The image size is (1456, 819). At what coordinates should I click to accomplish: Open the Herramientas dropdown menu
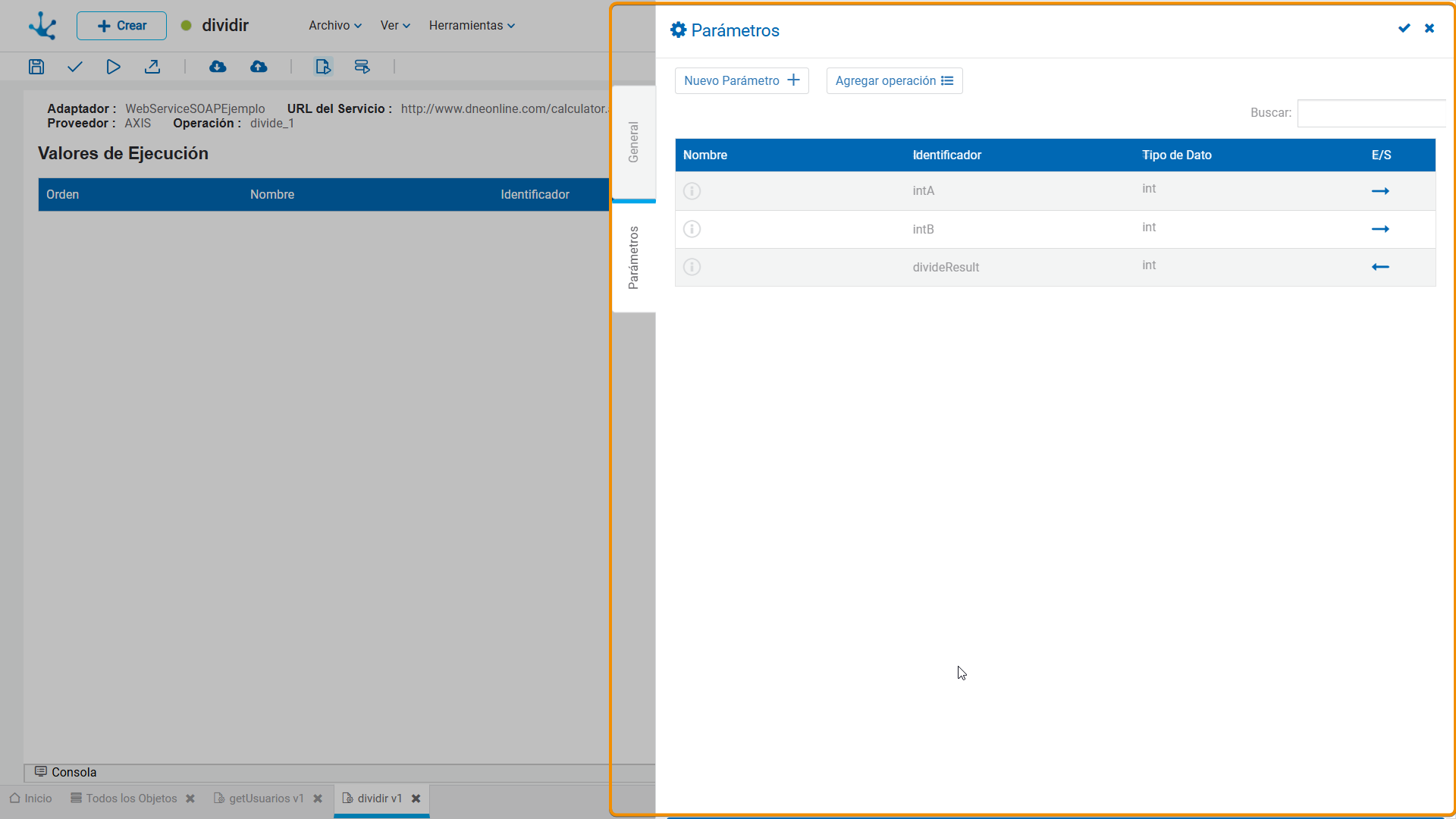472,25
